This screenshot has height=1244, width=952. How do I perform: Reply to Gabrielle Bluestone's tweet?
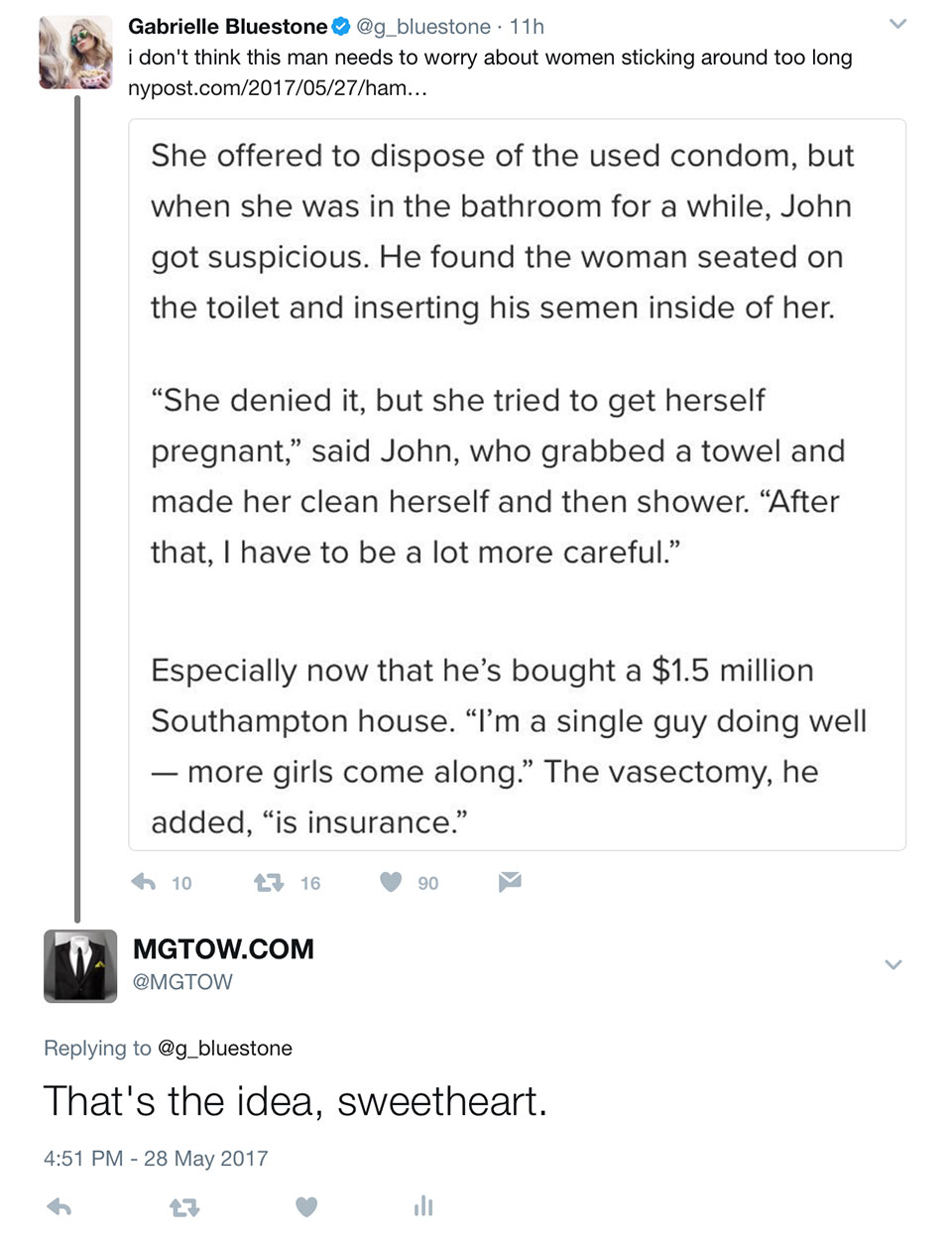[144, 882]
